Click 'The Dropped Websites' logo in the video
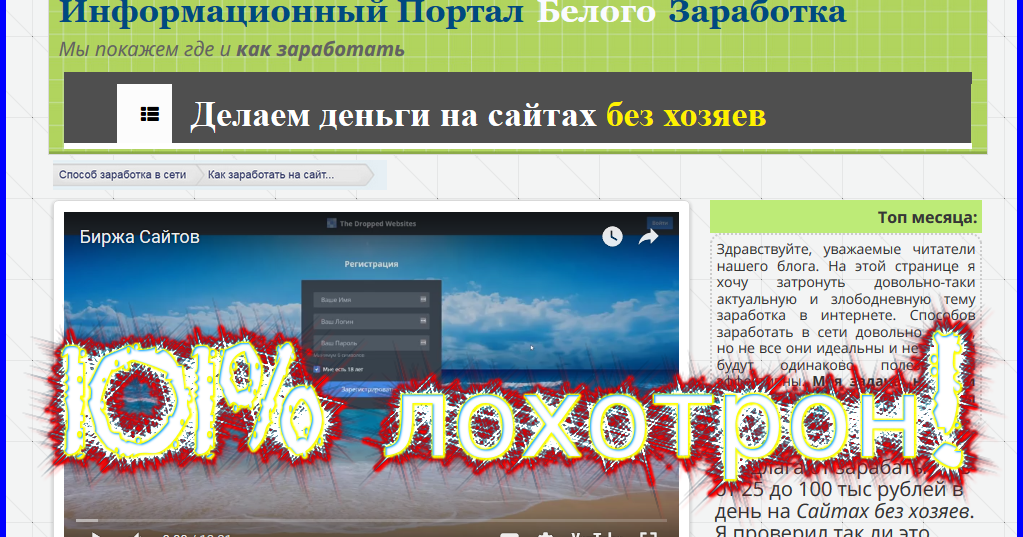Screen dimensions: 1023x537 (x=371, y=223)
